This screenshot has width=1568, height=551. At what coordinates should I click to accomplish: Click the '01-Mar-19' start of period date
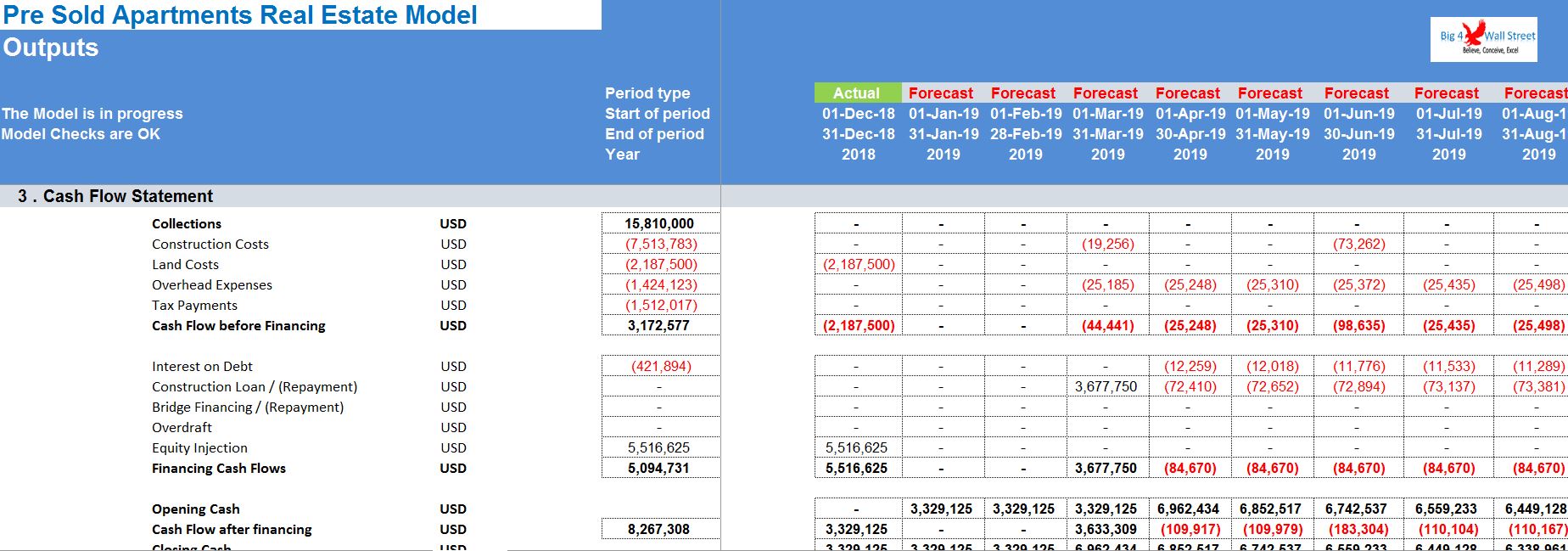[1107, 114]
